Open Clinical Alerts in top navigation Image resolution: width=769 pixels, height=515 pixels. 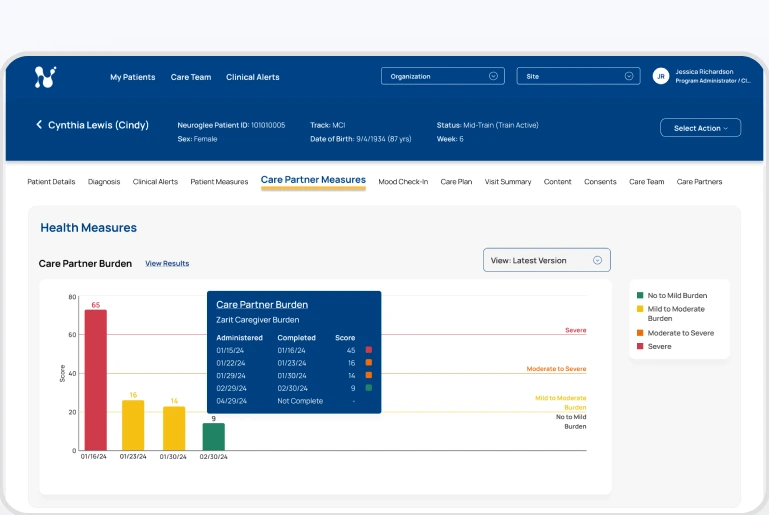pyautogui.click(x=253, y=77)
